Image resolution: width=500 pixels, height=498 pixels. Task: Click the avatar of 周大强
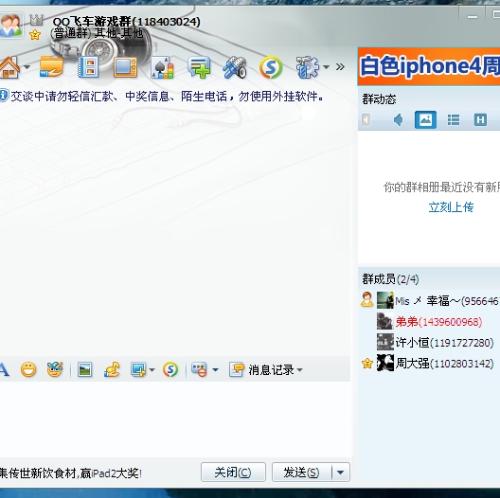tap(385, 363)
